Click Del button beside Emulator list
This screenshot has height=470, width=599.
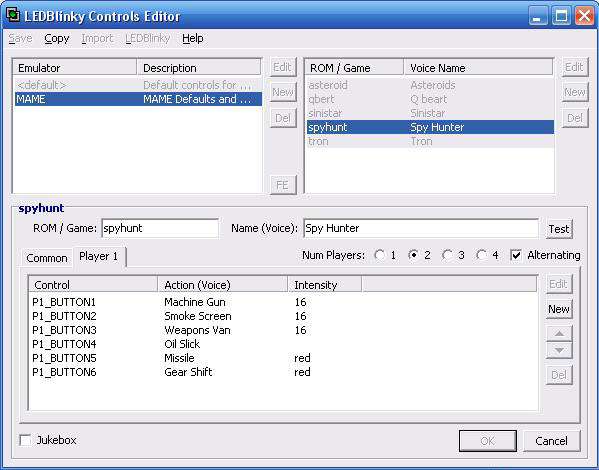(283, 118)
